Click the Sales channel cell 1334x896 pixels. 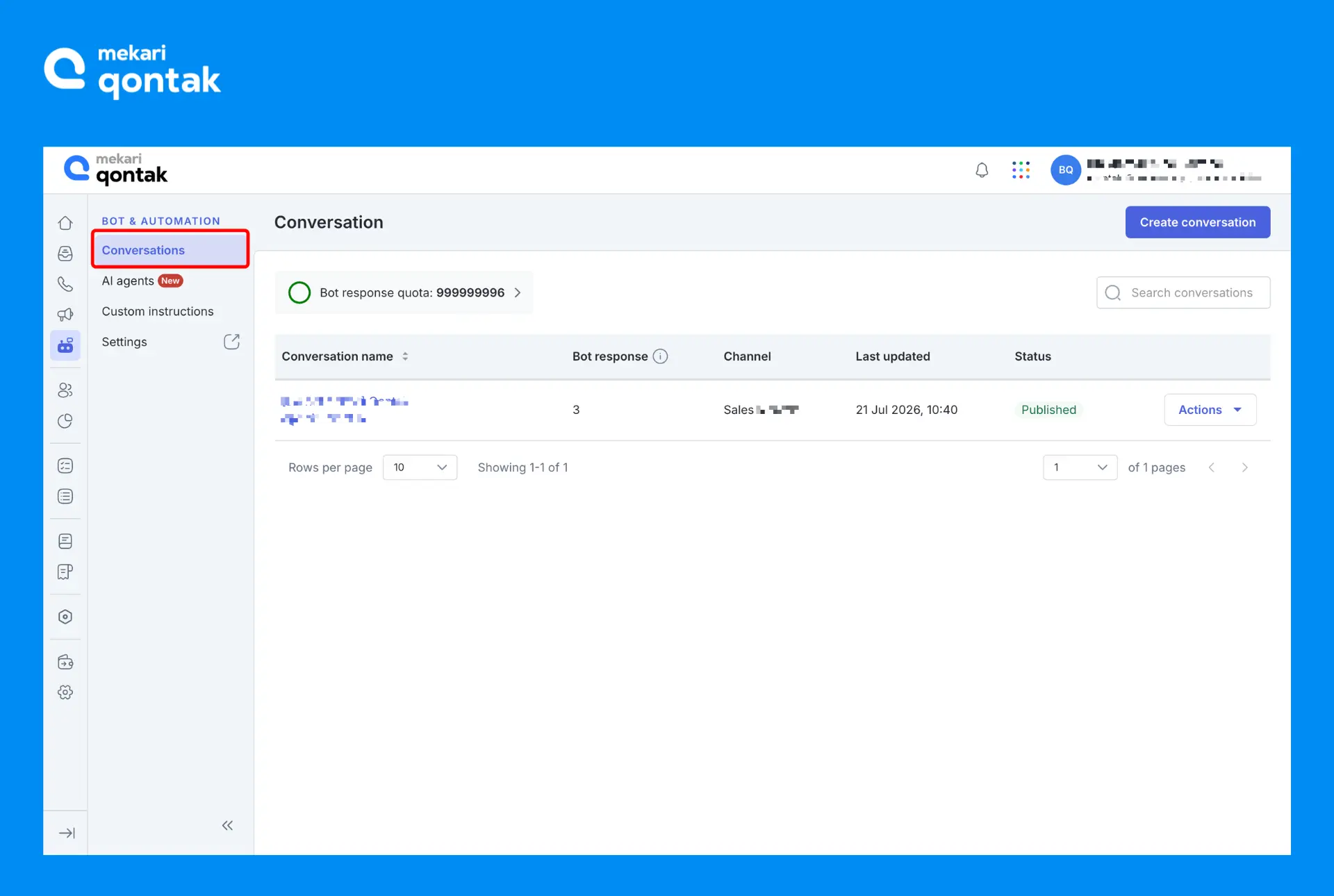click(761, 410)
